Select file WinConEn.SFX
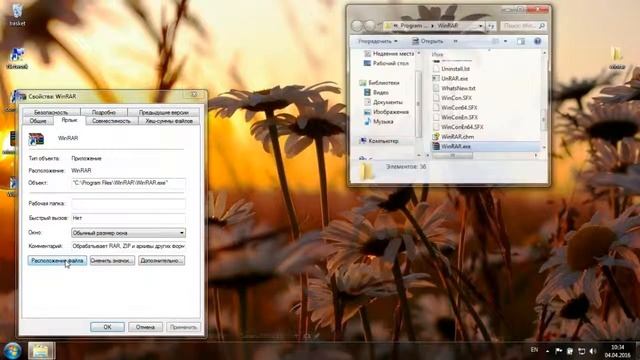 [459, 117]
